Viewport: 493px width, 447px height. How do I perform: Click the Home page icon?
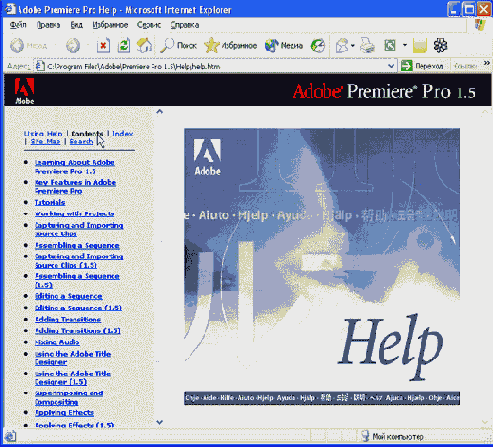(144, 45)
